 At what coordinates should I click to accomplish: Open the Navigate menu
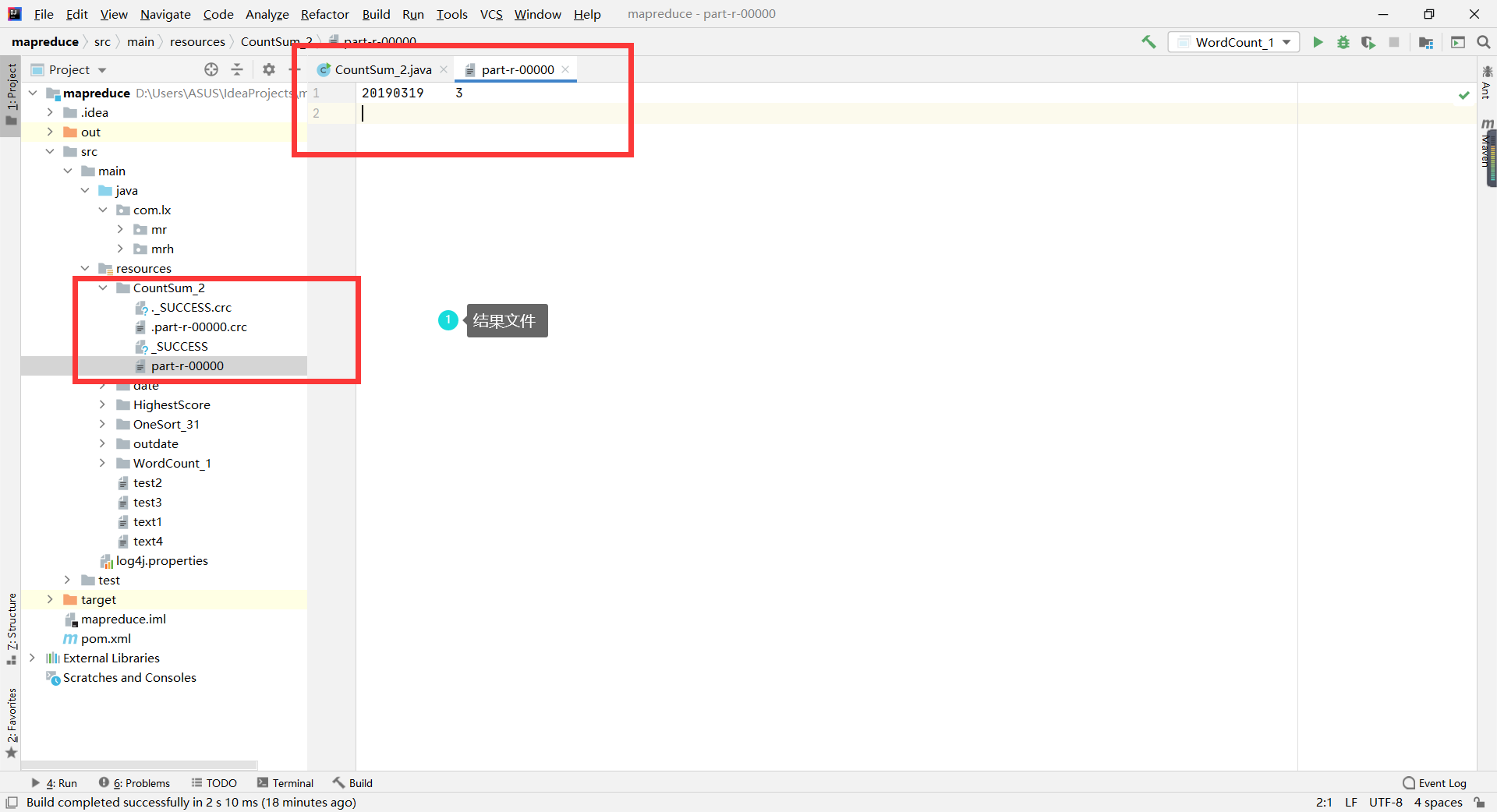pyautogui.click(x=165, y=14)
